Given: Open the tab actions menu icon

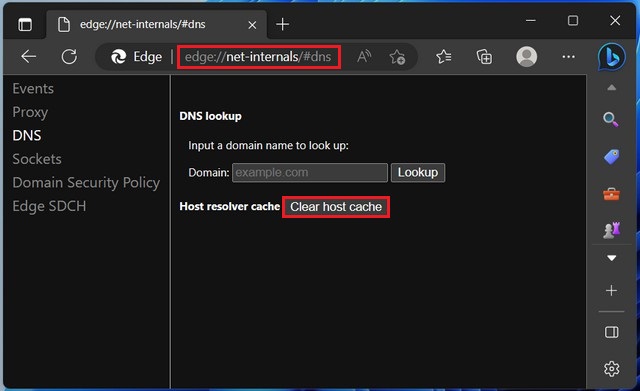Looking at the screenshot, I should tap(25, 24).
